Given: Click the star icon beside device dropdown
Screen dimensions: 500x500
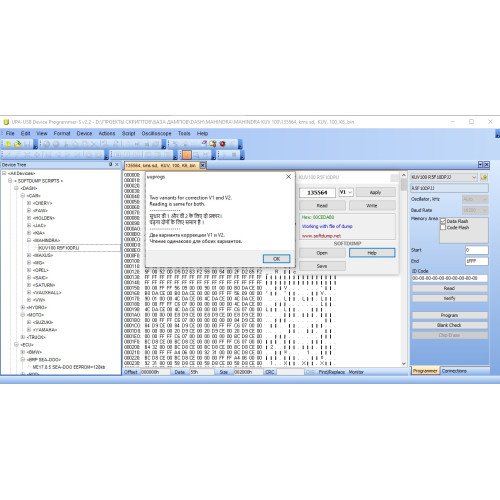Looking at the screenshot, I should coord(484,177).
